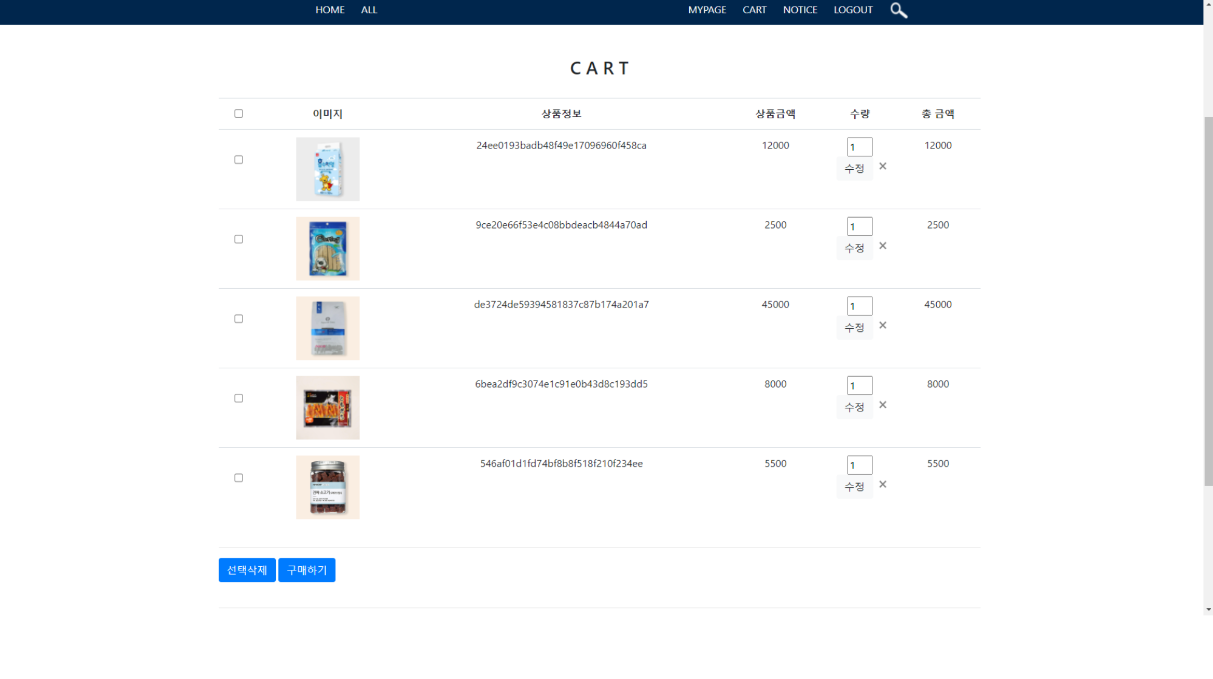Image resolution: width=1213 pixels, height=679 pixels.
Task: Remove the 5500 item with its X icon
Action: click(x=883, y=484)
